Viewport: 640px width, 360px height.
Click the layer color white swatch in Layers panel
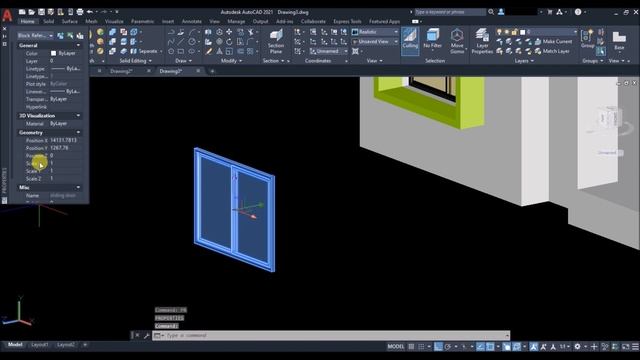(522, 32)
